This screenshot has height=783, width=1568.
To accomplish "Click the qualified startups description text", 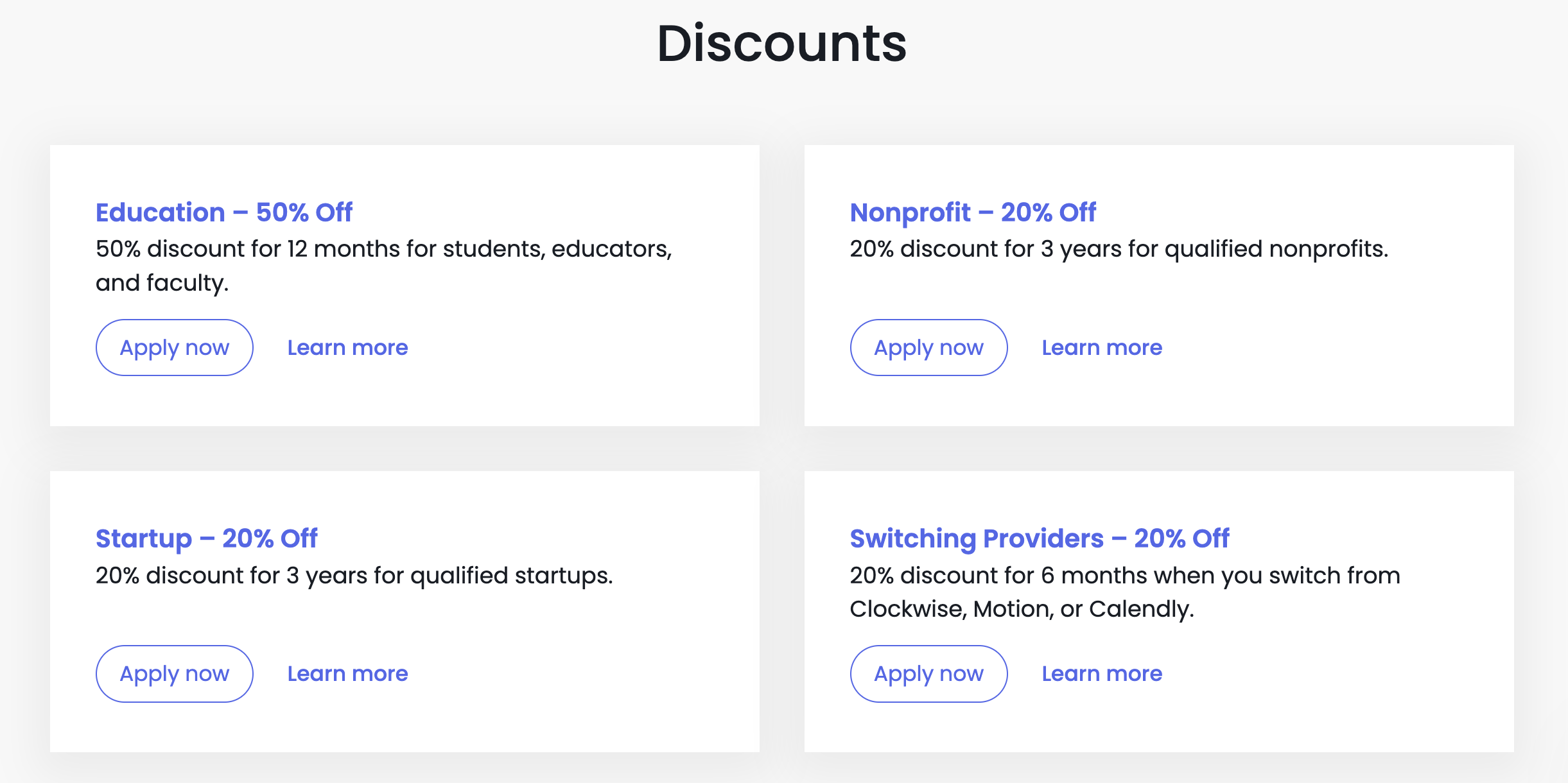I will (354, 575).
